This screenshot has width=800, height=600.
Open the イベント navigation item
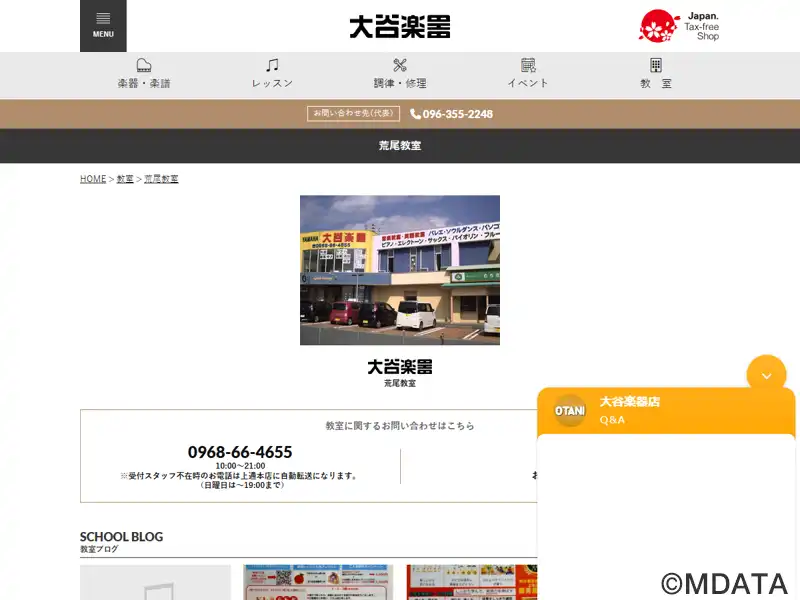coord(528,75)
